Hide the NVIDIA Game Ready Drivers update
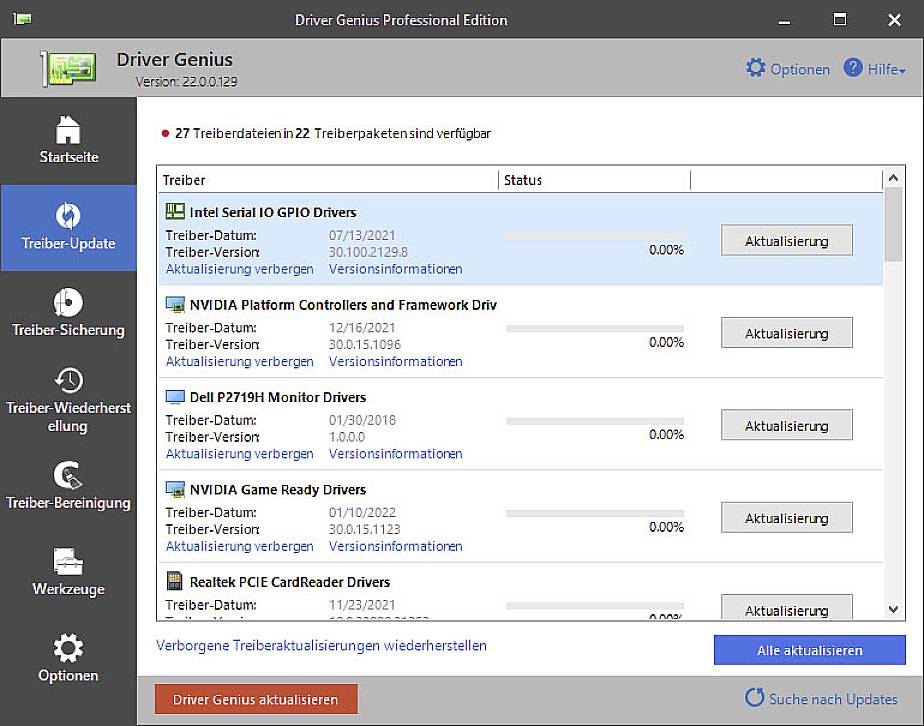The height and width of the screenshot is (726, 924). tap(239, 546)
